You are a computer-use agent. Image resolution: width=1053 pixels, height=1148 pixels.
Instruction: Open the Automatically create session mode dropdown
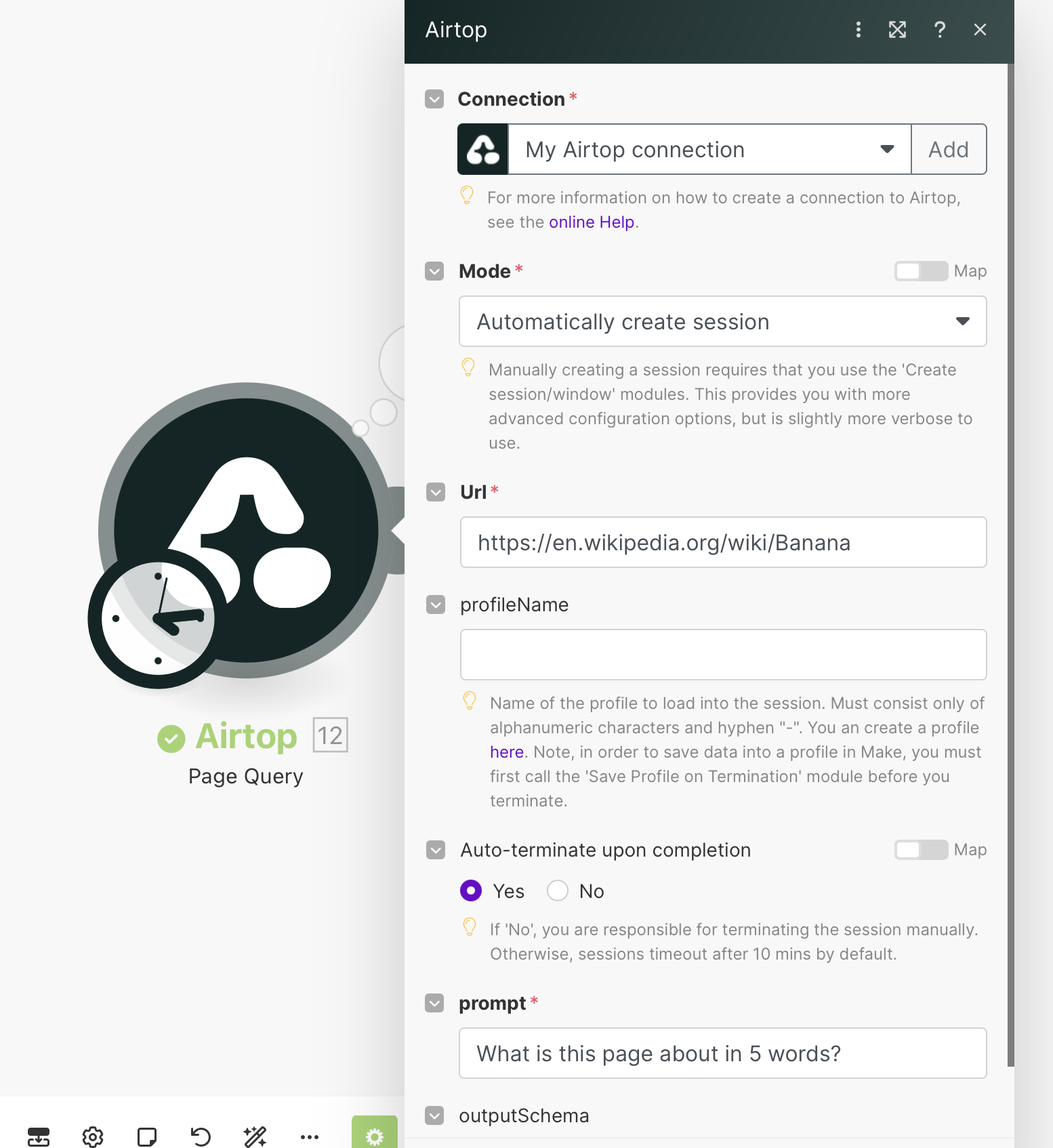(x=722, y=321)
